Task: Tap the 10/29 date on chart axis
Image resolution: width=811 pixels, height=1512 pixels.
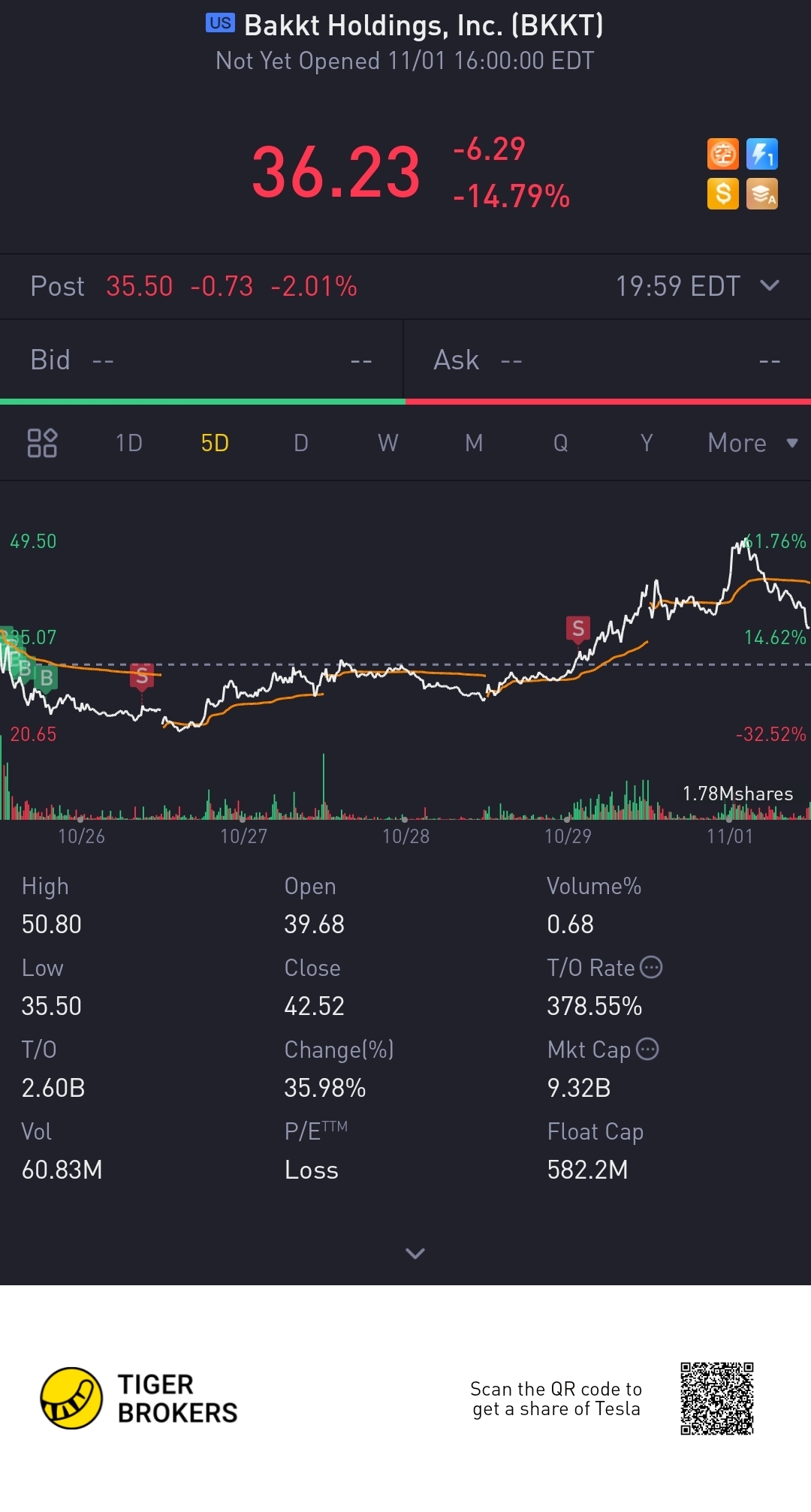Action: tap(568, 836)
